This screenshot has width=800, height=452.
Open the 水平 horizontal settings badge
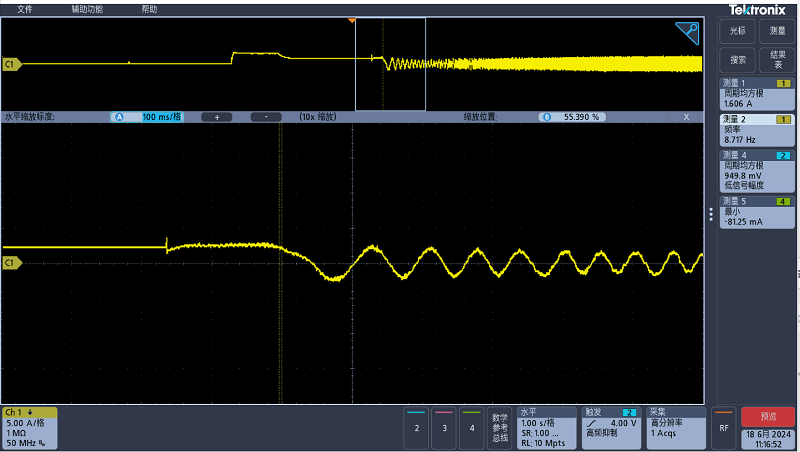click(x=546, y=427)
